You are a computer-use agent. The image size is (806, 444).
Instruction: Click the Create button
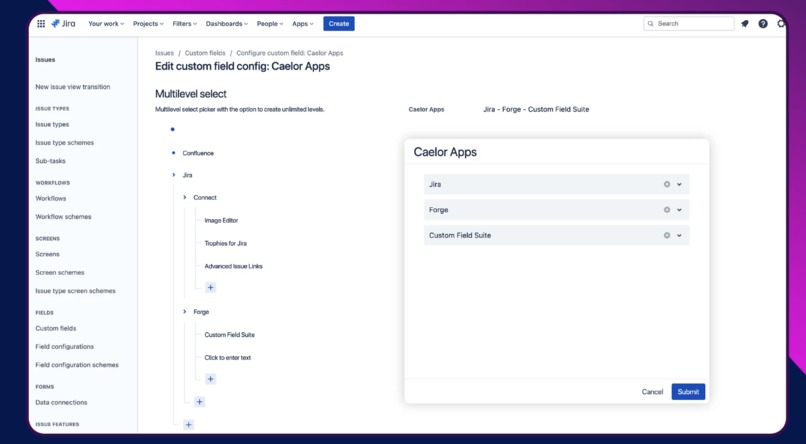click(x=339, y=24)
